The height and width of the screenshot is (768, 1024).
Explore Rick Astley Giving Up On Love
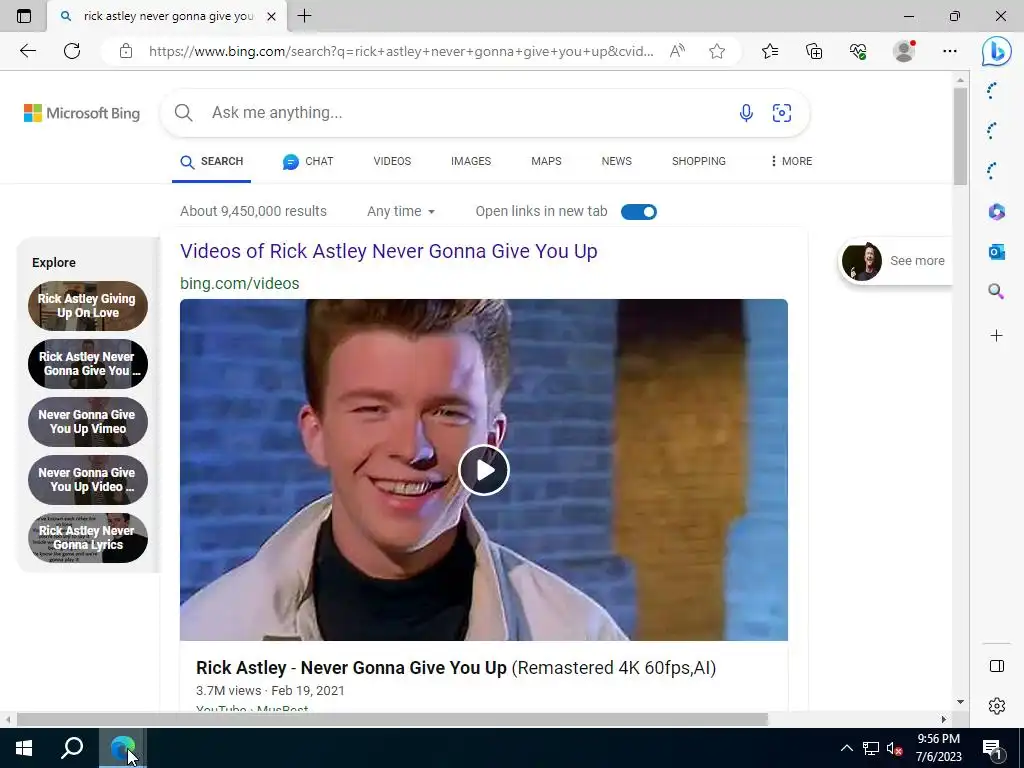pyautogui.click(x=88, y=306)
